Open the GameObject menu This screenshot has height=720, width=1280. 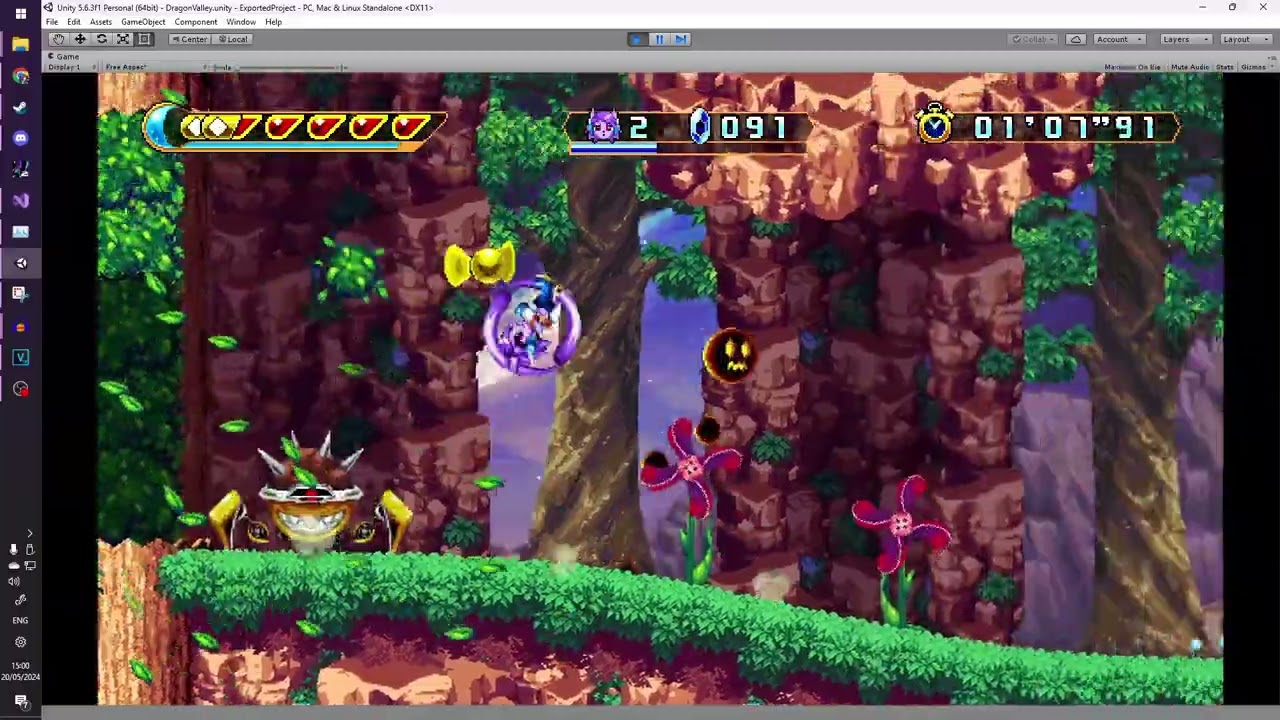pos(143,22)
